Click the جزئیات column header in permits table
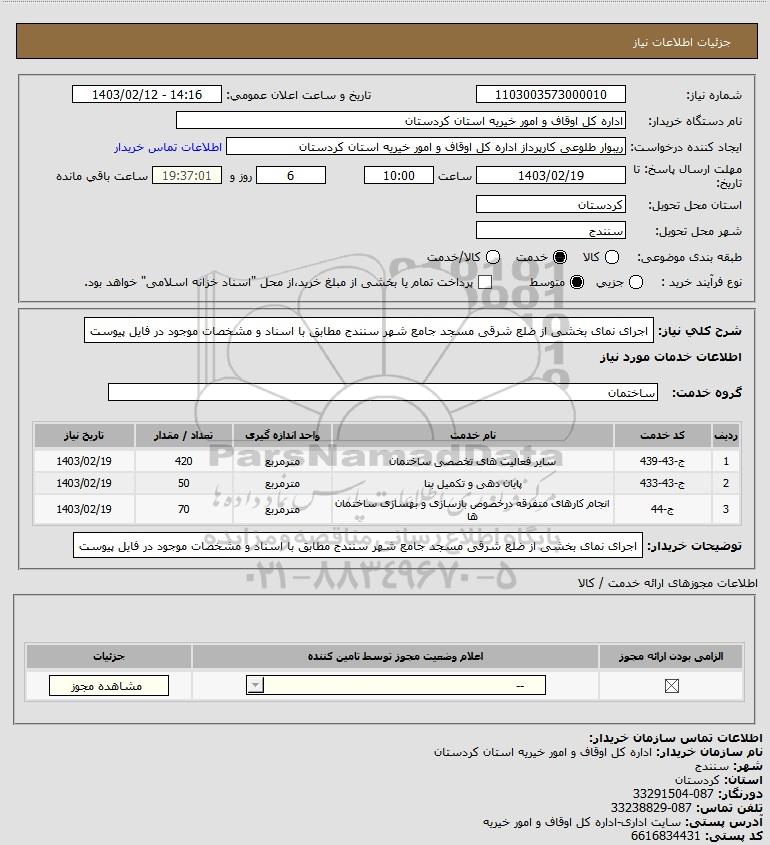770x845 pixels. pos(109,656)
